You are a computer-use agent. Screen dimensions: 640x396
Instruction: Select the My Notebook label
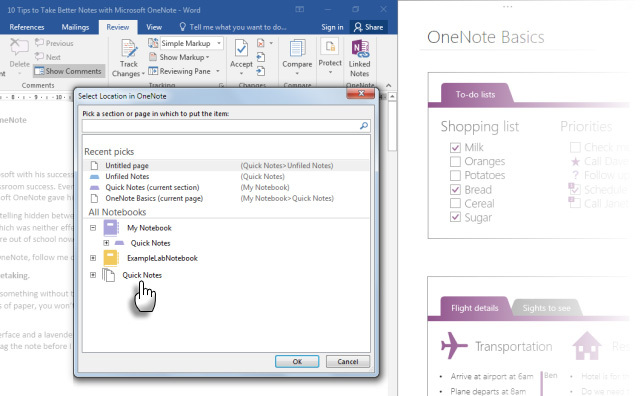[149, 228]
